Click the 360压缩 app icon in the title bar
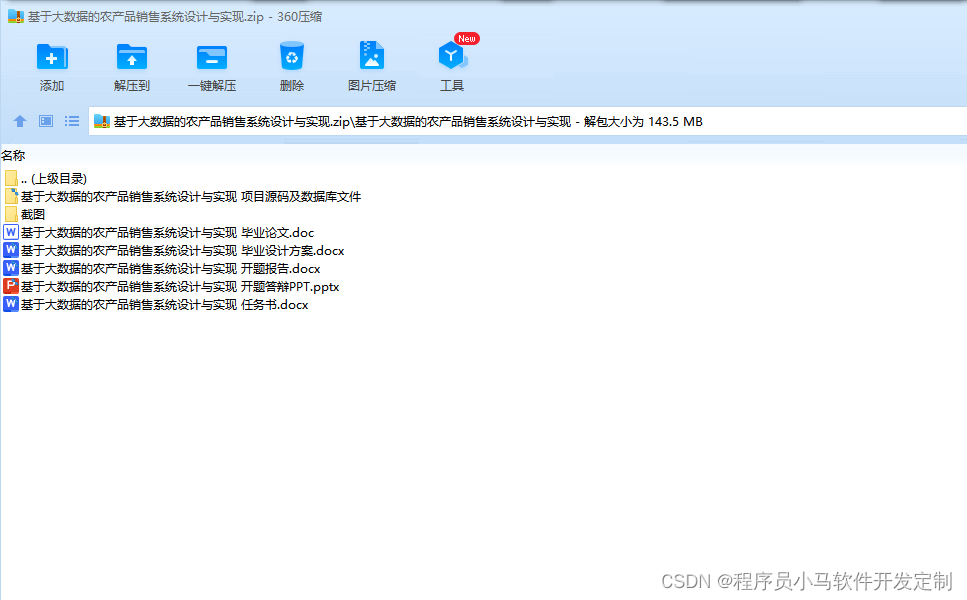The image size is (967, 600). (15, 16)
